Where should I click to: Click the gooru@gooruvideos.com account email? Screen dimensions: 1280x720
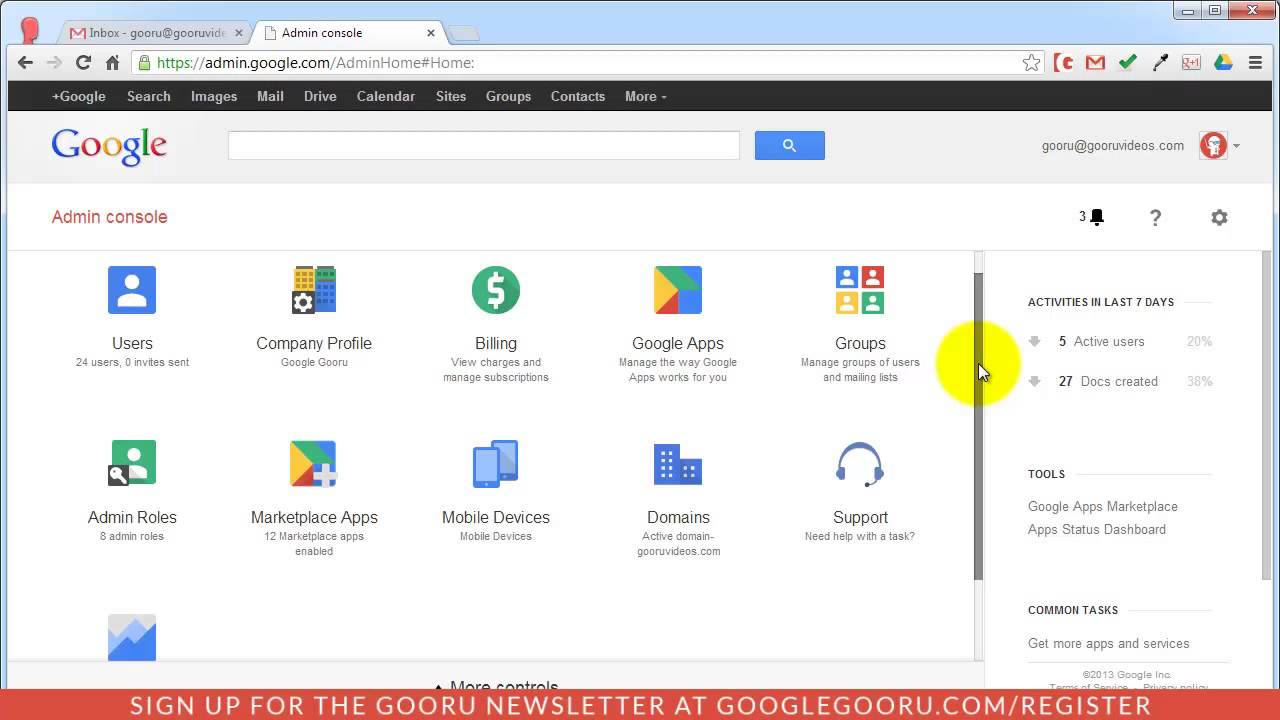pyautogui.click(x=1113, y=146)
